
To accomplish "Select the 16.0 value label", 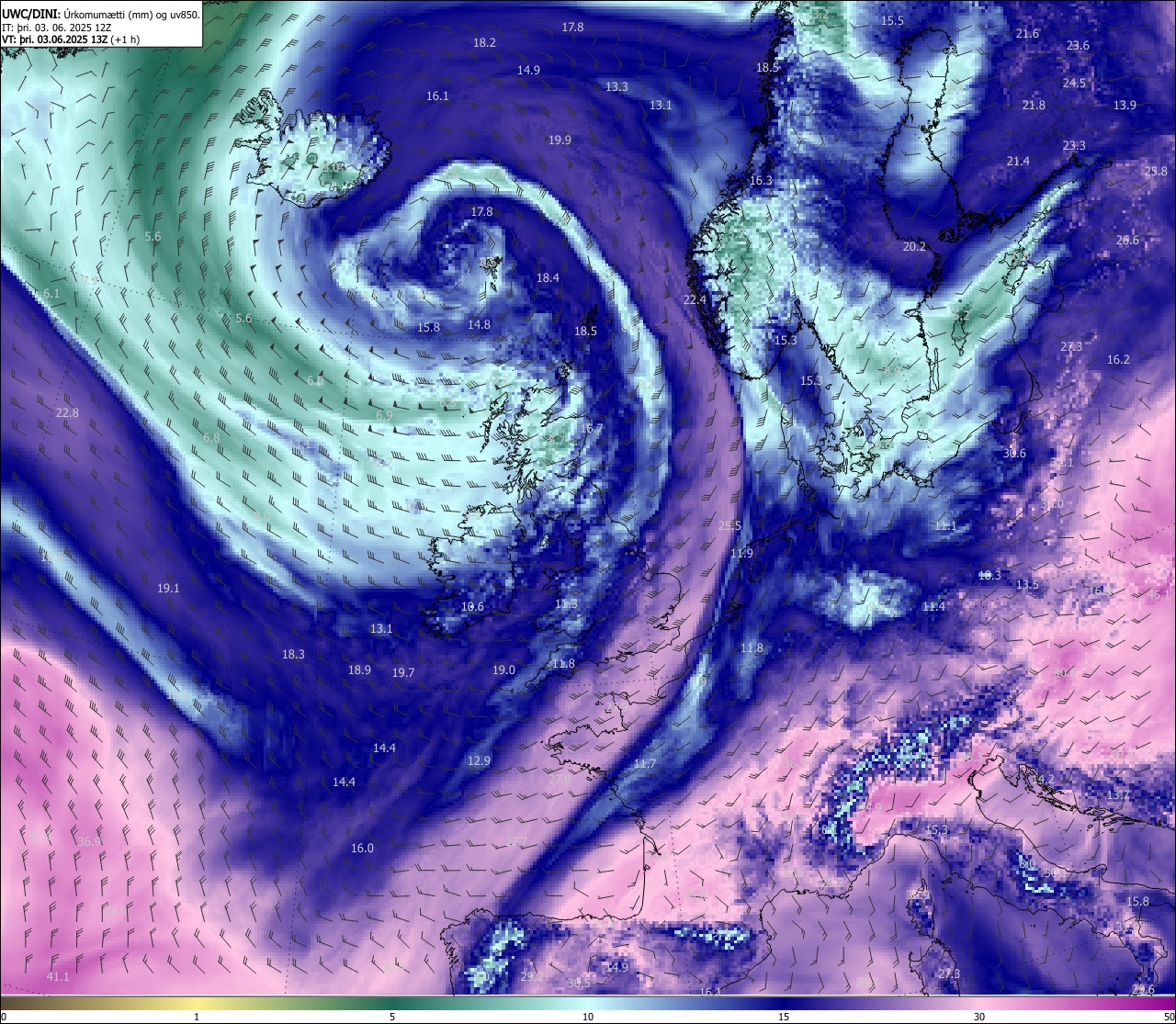I will [x=363, y=849].
